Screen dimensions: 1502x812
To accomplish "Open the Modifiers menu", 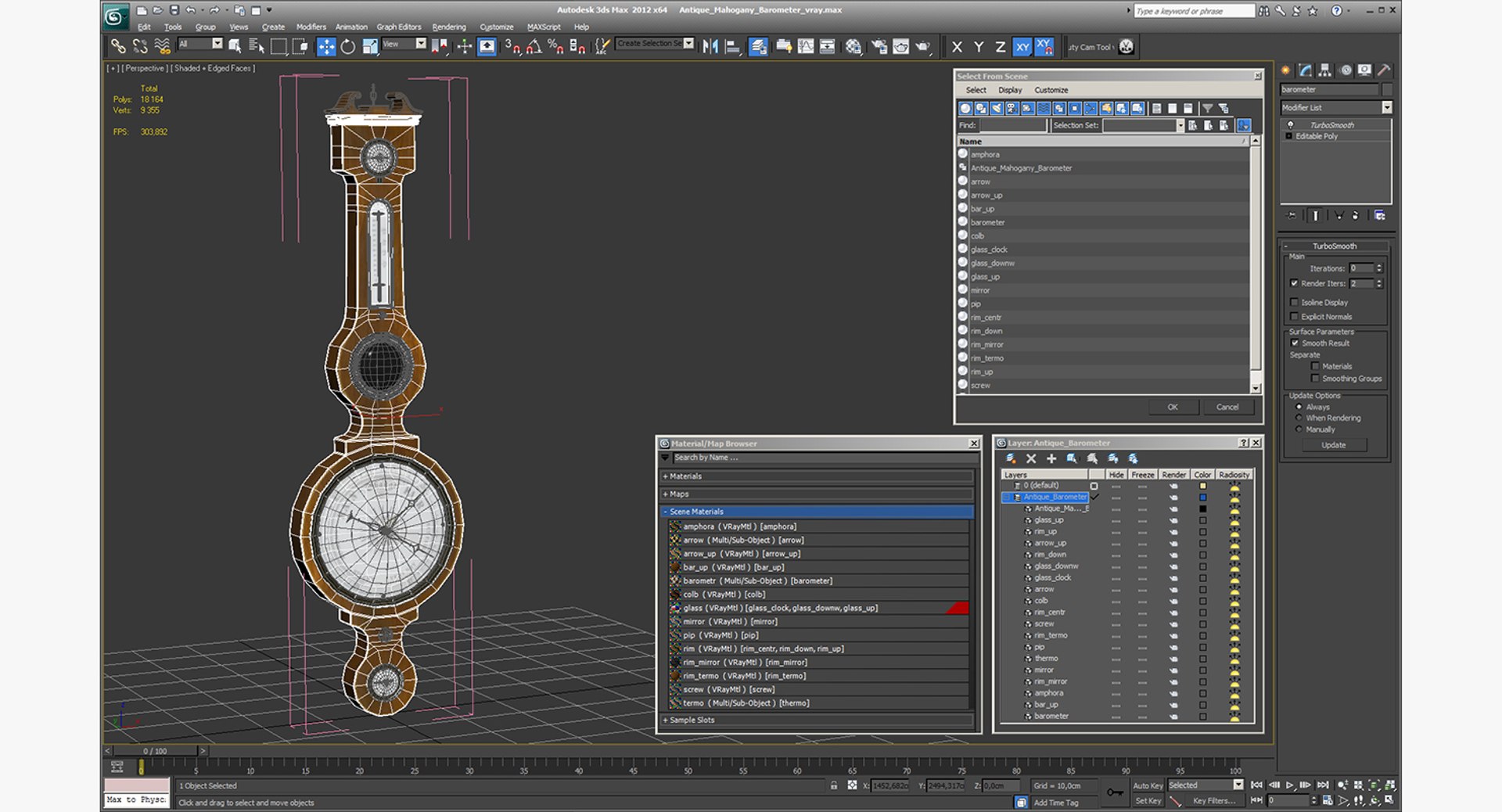I will tap(311, 27).
